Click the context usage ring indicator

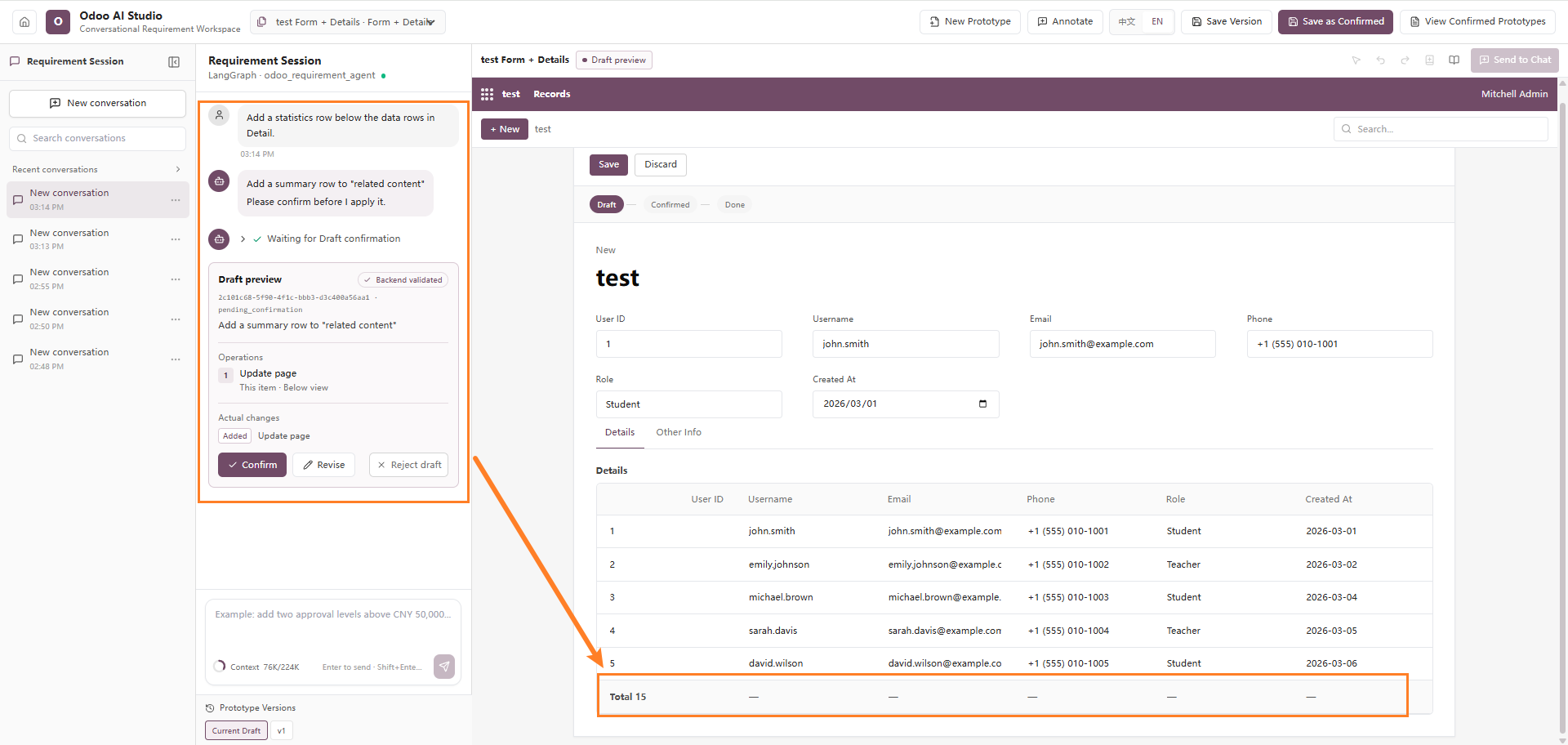coord(220,667)
